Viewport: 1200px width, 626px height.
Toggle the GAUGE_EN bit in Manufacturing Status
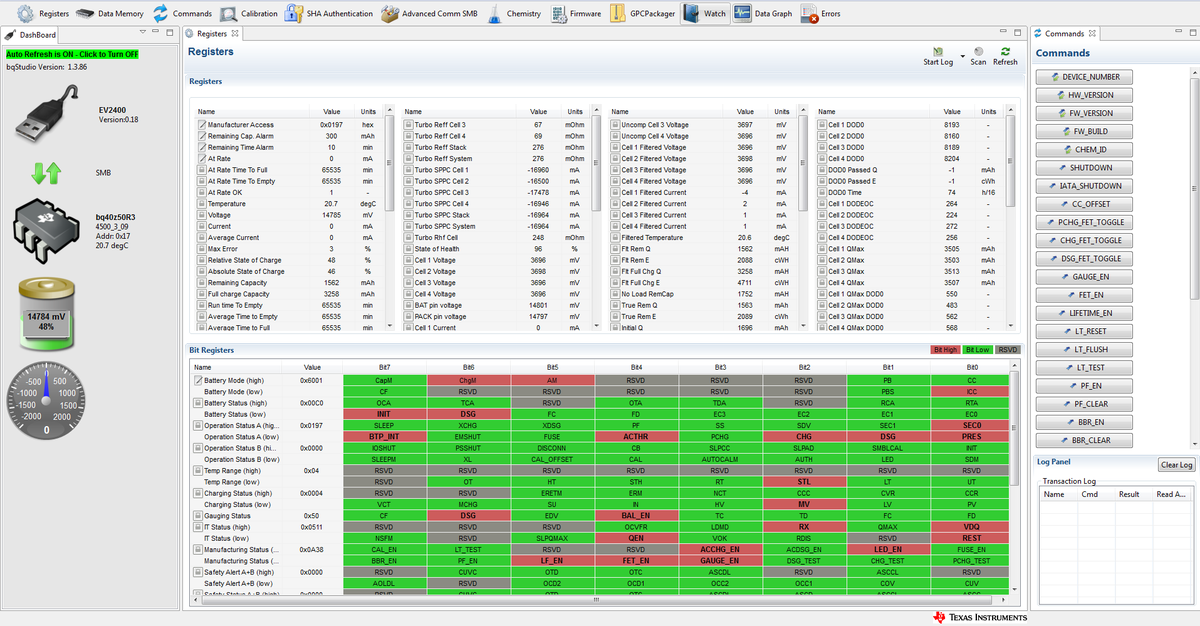(720, 561)
